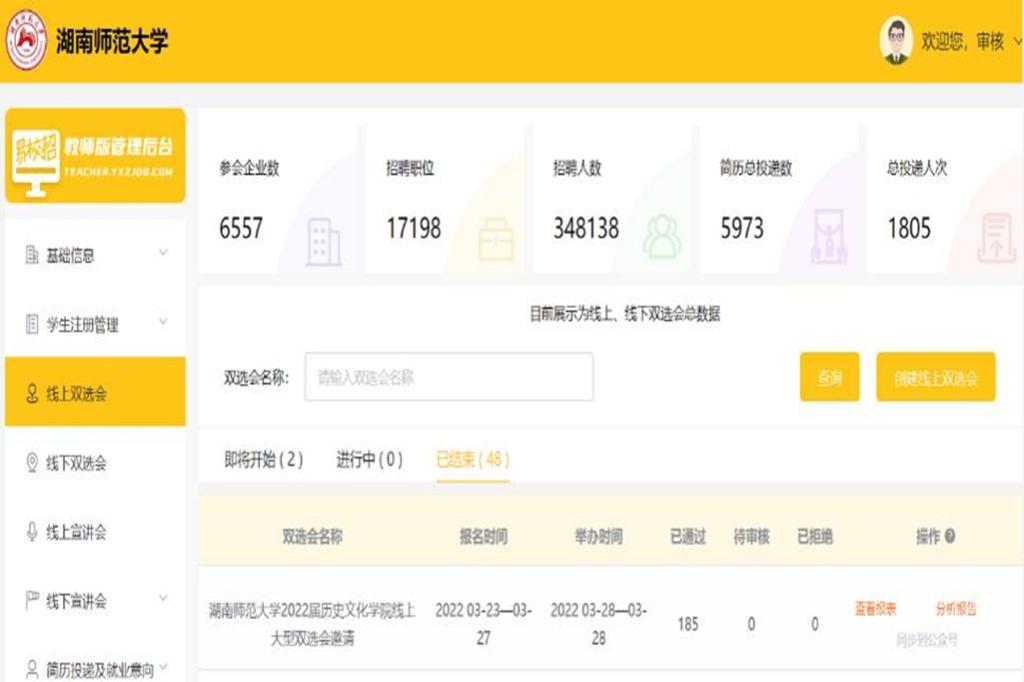Open the user account dropdown arrow
The image size is (1024, 682).
tap(1017, 41)
